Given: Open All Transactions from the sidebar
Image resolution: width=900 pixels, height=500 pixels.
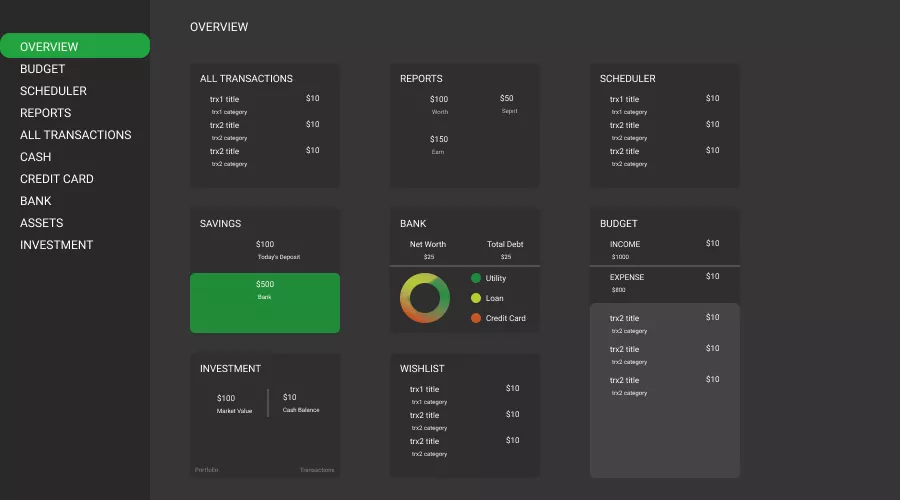Looking at the screenshot, I should (x=75, y=135).
